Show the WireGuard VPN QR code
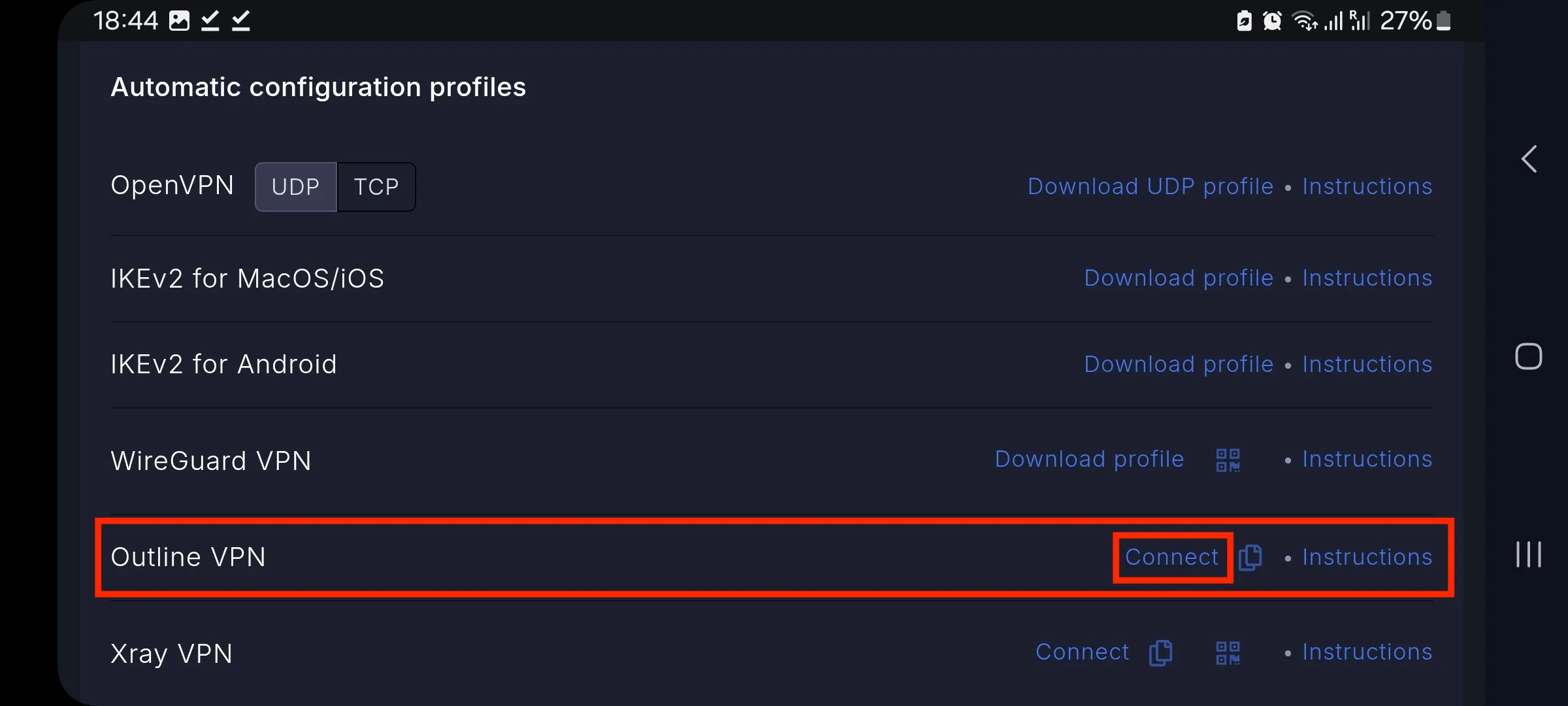This screenshot has height=706, width=1568. [1228, 460]
